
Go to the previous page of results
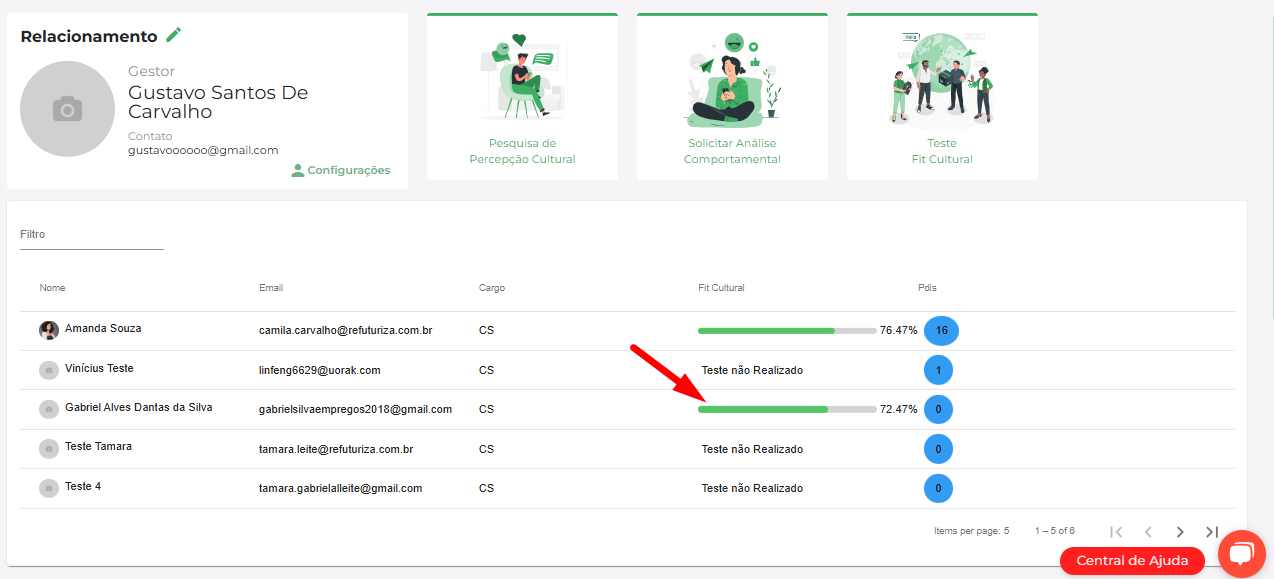1149,532
